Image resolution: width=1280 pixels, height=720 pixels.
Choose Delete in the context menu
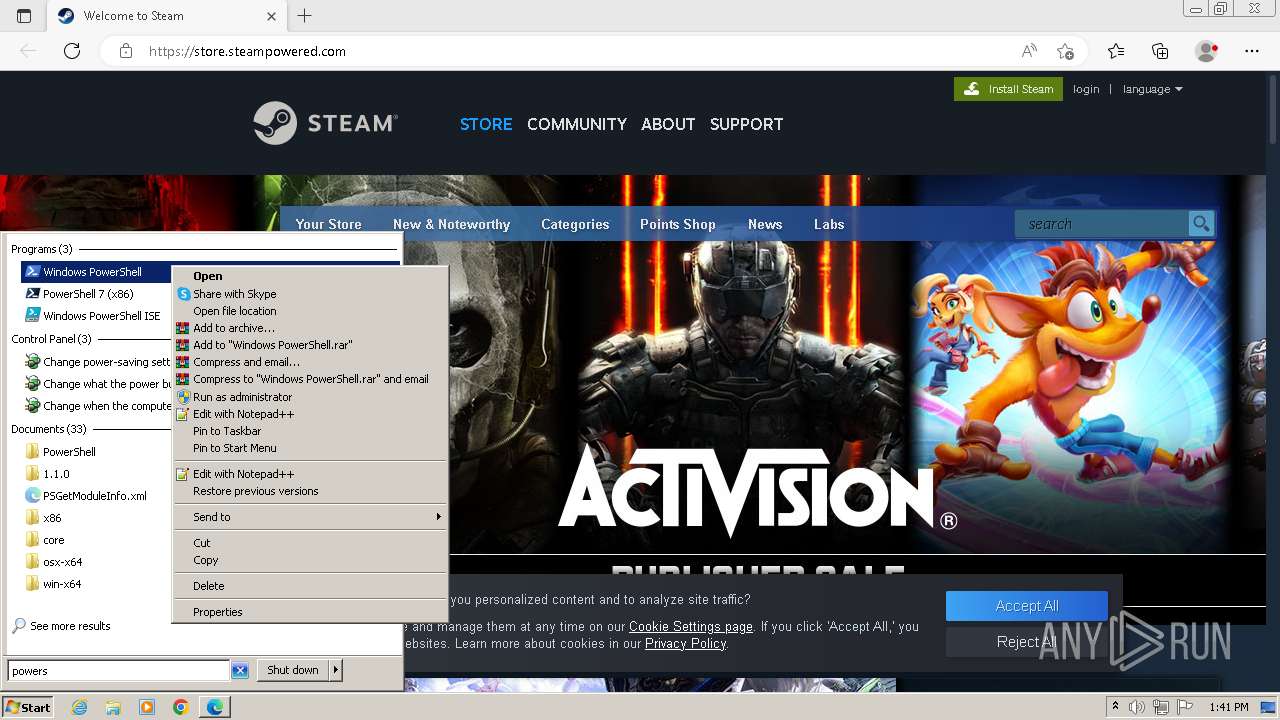point(310,586)
